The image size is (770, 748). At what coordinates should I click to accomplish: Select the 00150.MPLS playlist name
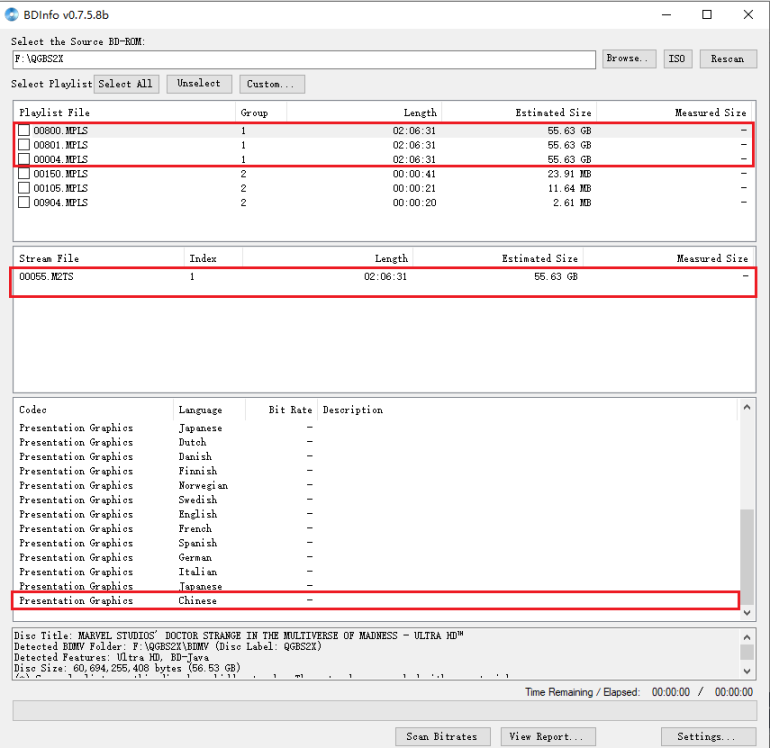click(60, 174)
